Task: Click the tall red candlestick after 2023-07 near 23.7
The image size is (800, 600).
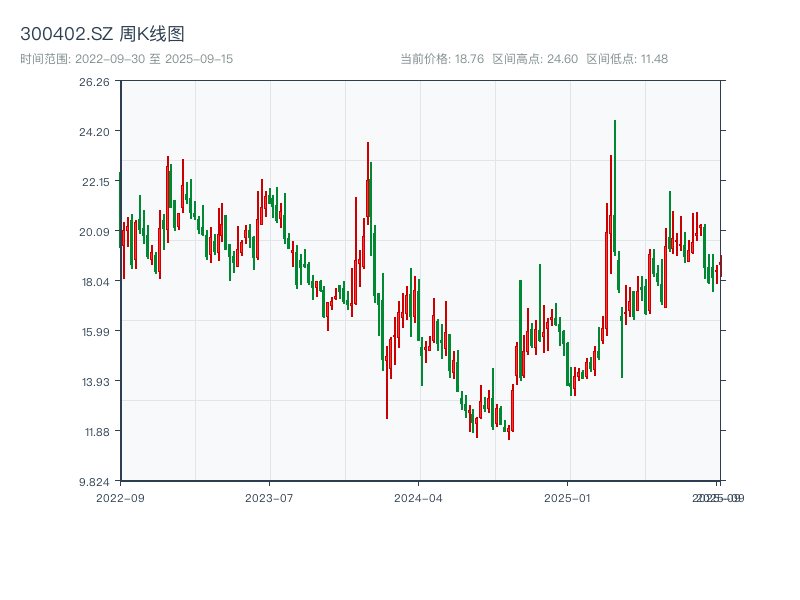Action: (367, 184)
